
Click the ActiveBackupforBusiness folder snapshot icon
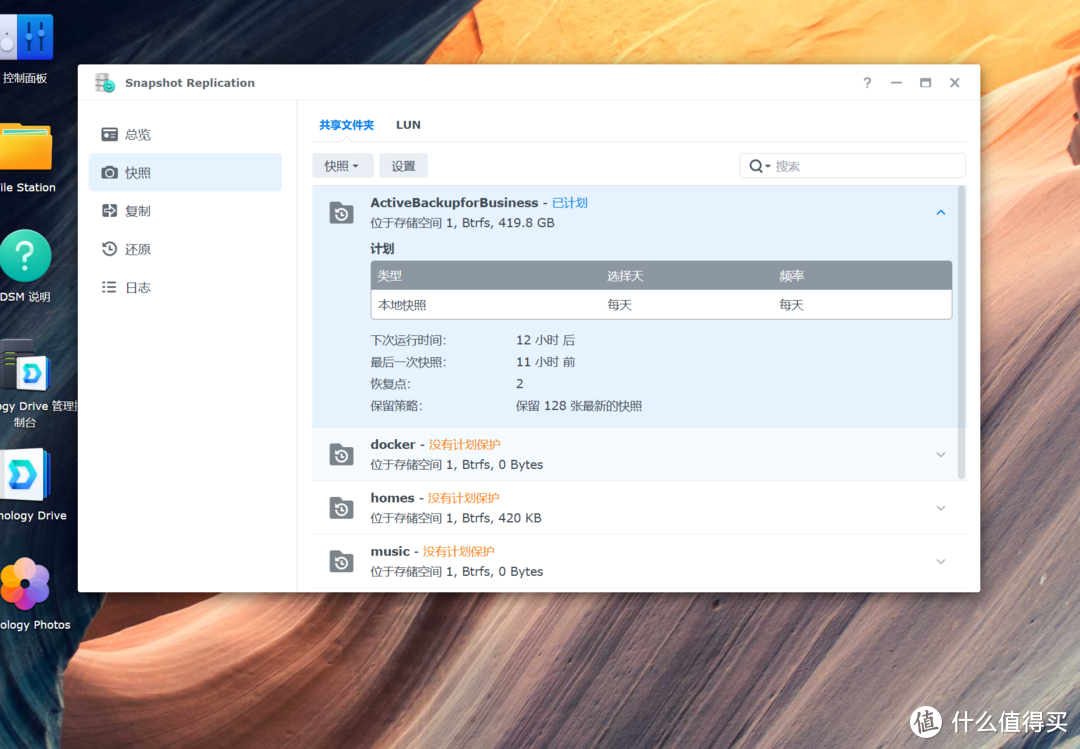(342, 212)
